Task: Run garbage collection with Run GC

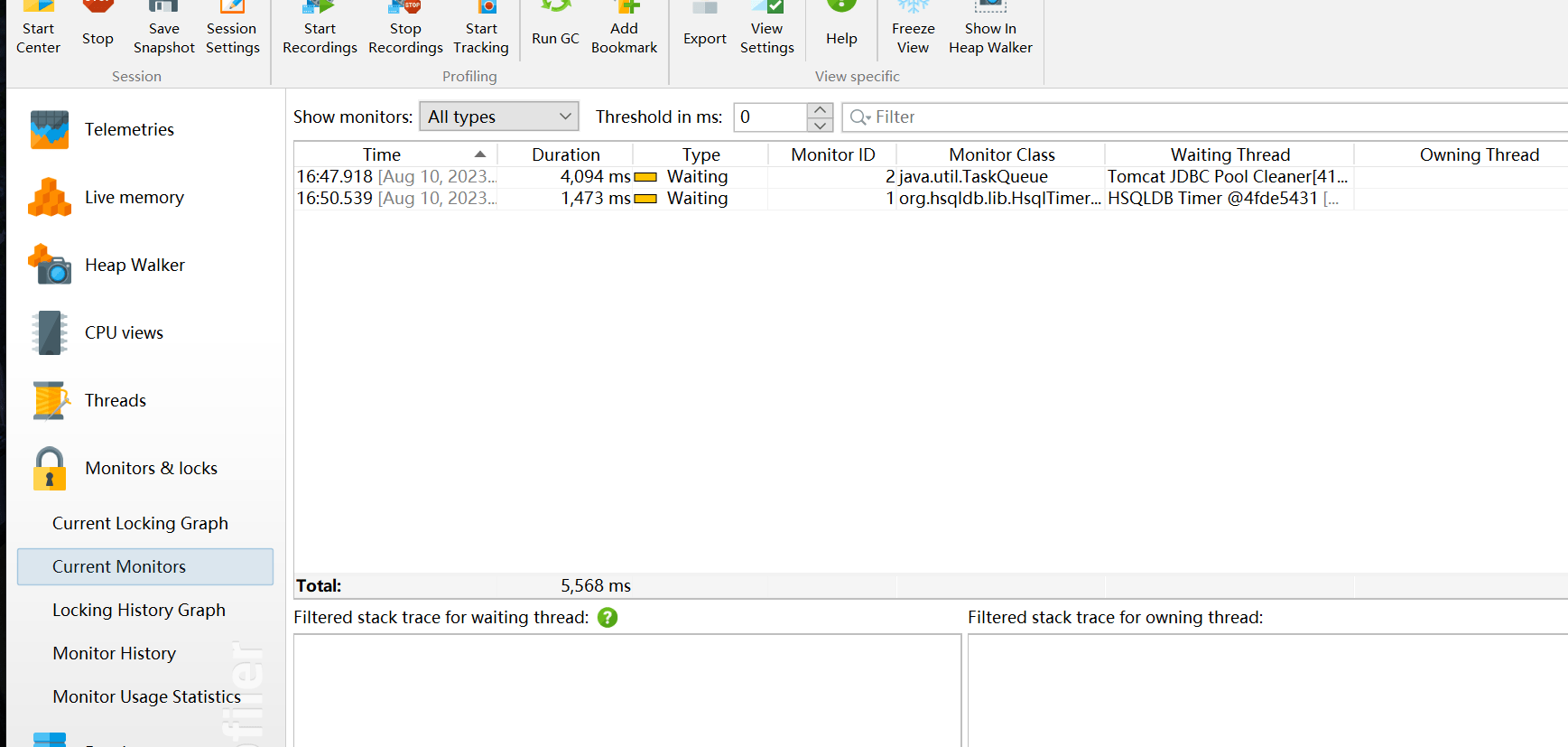Action: click(x=555, y=27)
